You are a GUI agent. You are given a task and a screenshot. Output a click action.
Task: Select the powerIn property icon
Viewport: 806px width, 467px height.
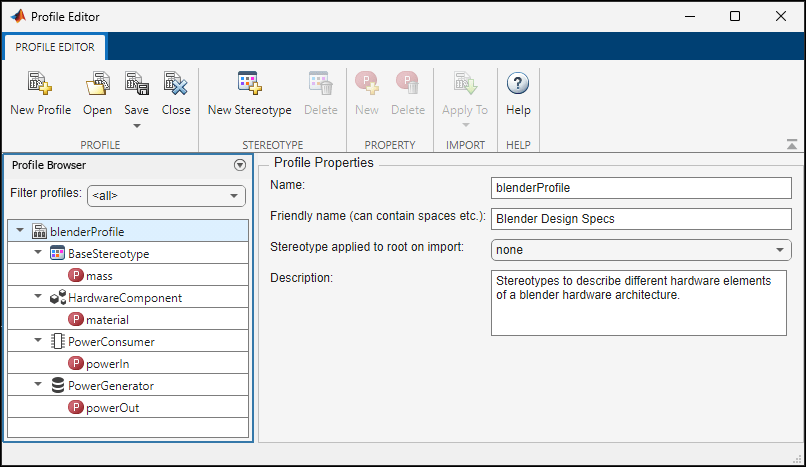pyautogui.click(x=76, y=363)
